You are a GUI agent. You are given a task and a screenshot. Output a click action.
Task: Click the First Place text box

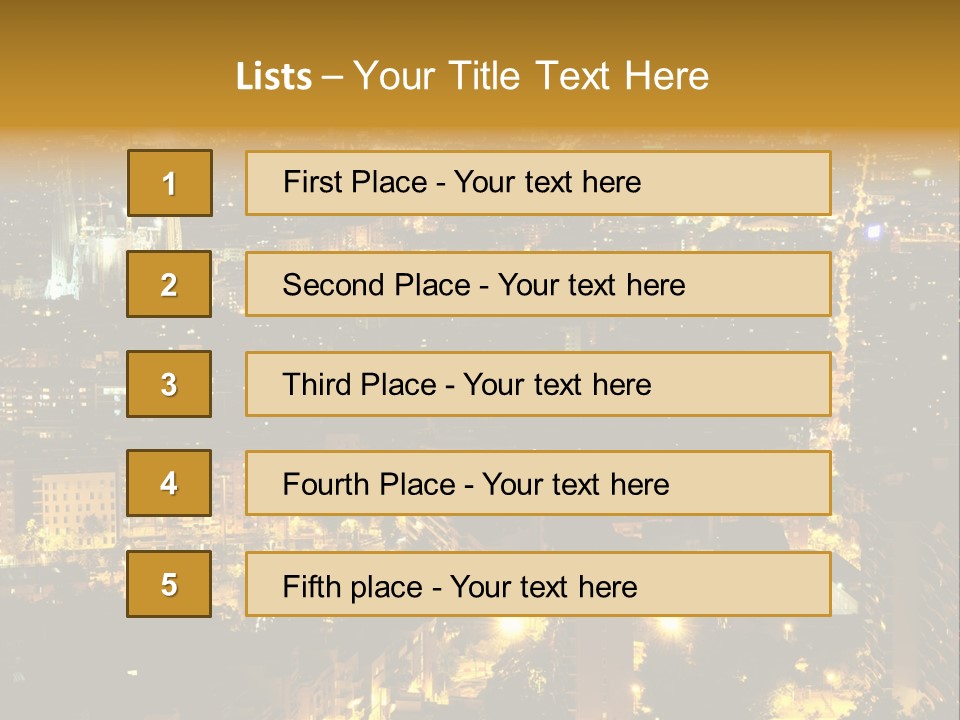pyautogui.click(x=538, y=183)
